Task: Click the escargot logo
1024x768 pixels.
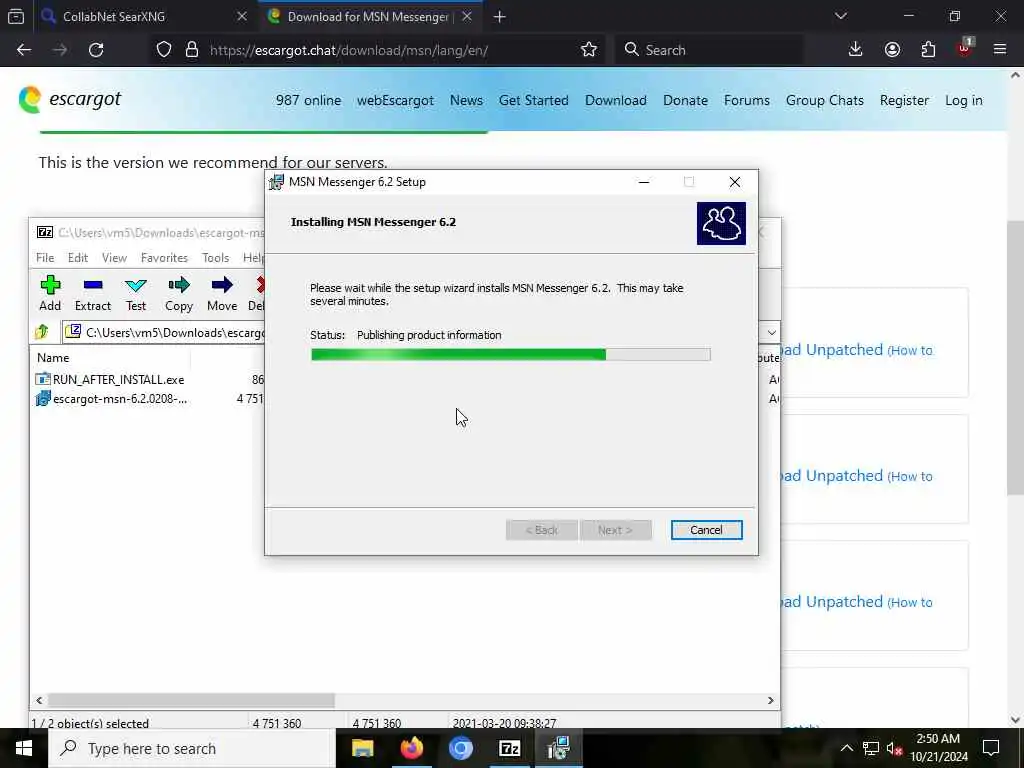Action: pyautogui.click(x=70, y=99)
